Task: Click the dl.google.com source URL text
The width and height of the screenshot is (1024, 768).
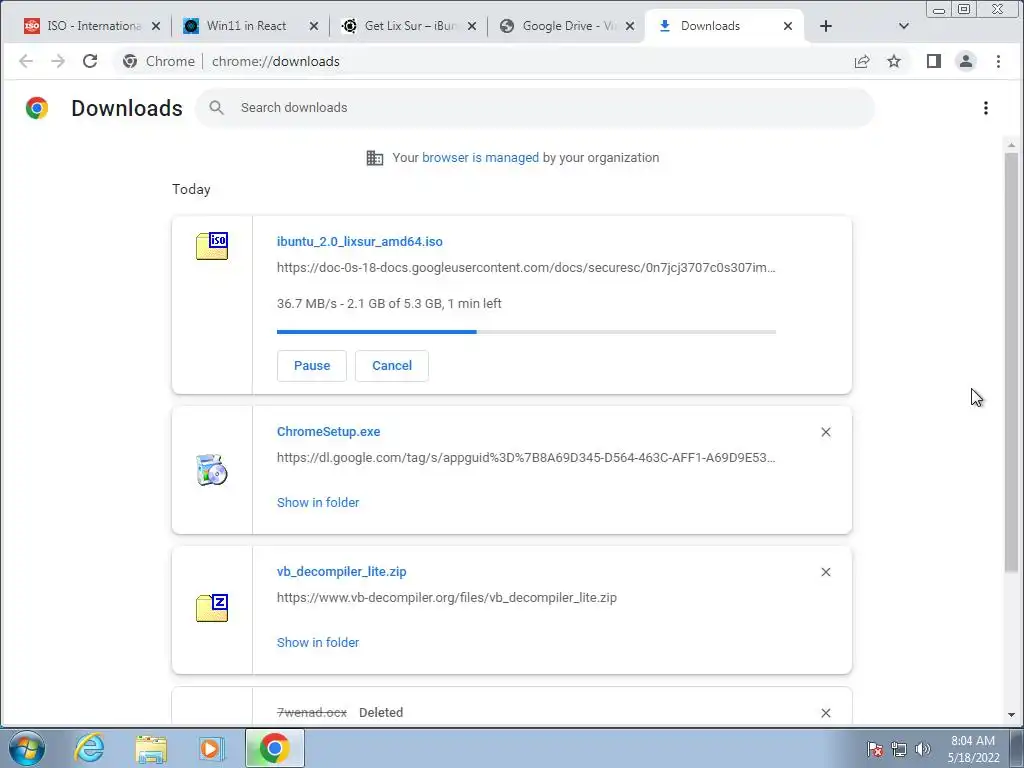Action: 526,458
